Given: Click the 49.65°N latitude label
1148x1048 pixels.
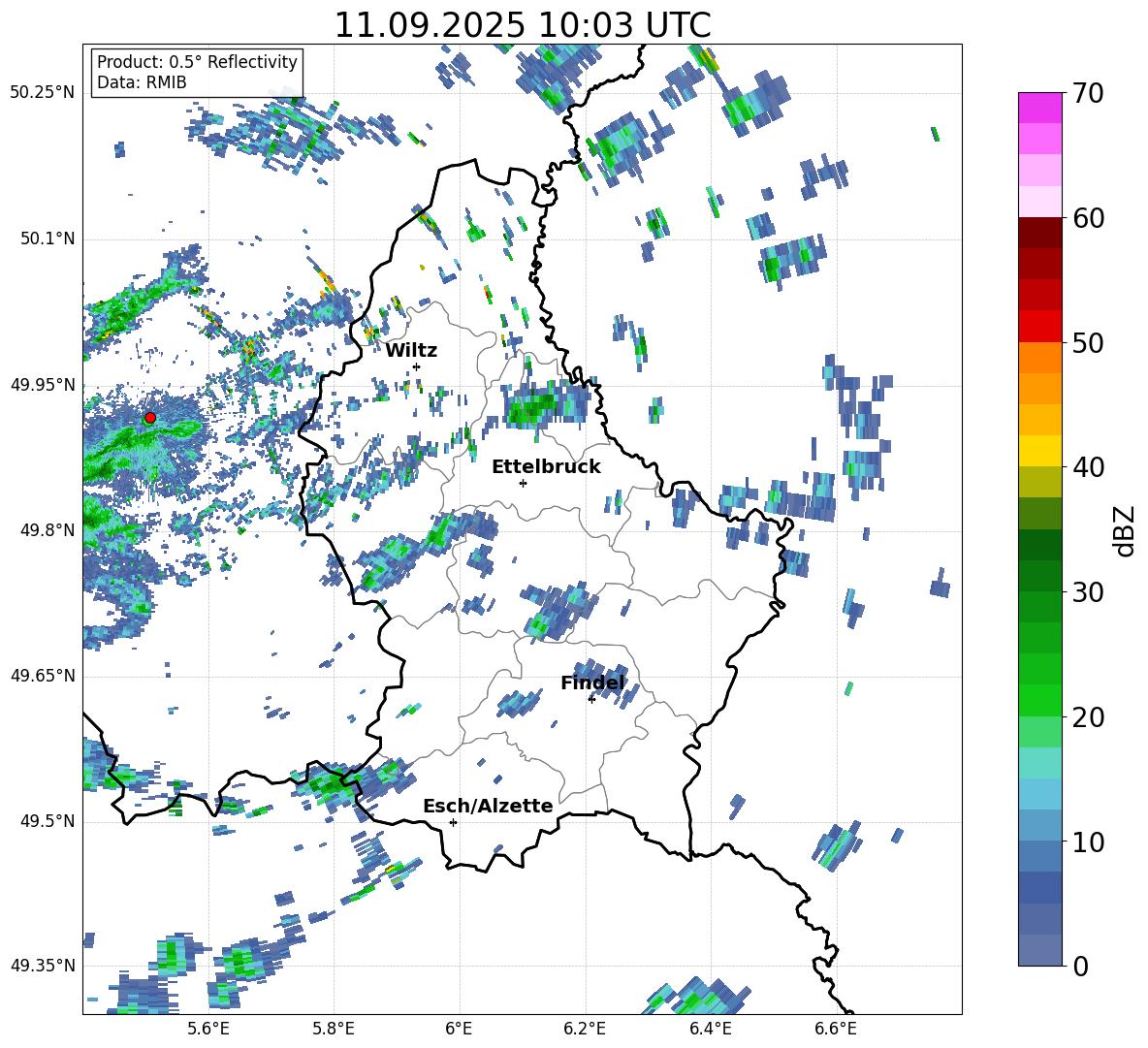Looking at the screenshot, I should 43,676.
